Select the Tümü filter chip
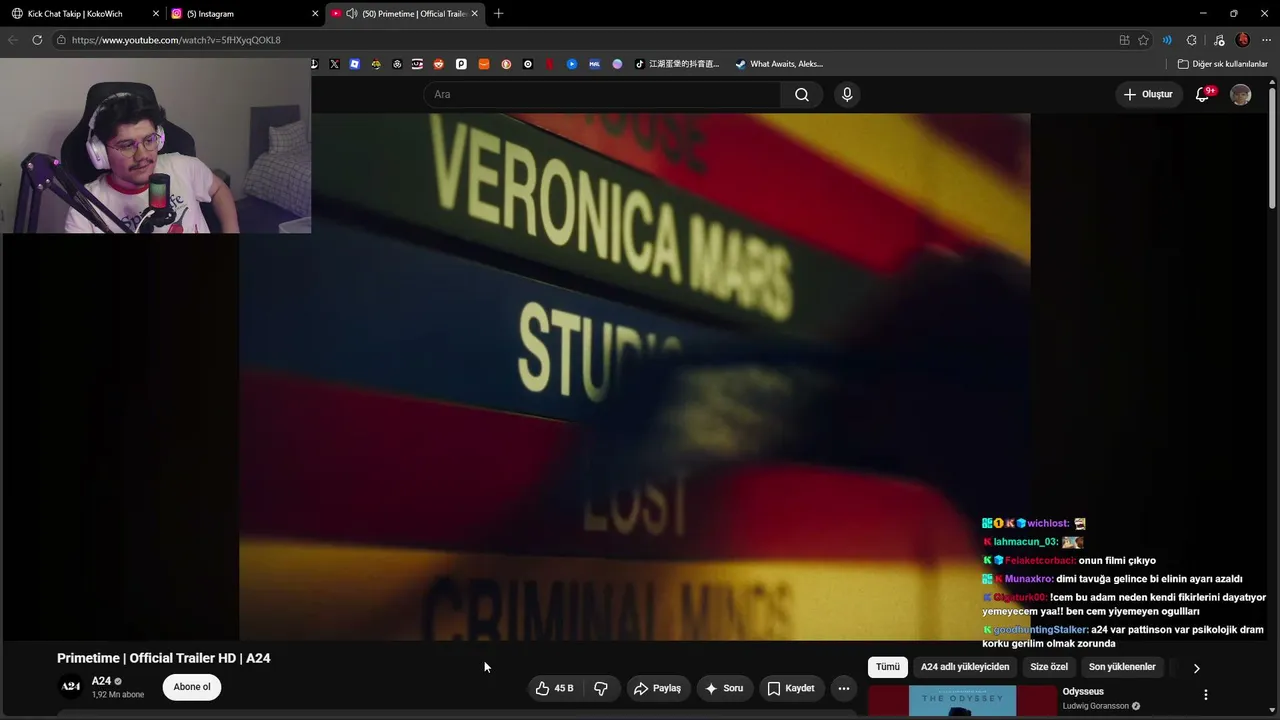This screenshot has width=1280, height=720. tap(888, 667)
